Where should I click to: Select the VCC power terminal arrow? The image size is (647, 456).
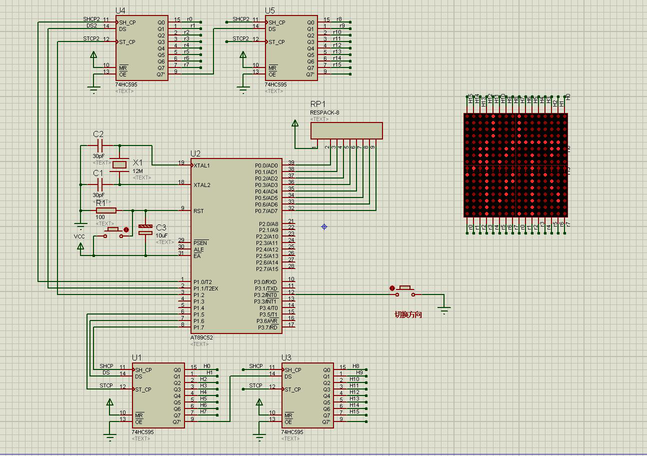[80, 247]
